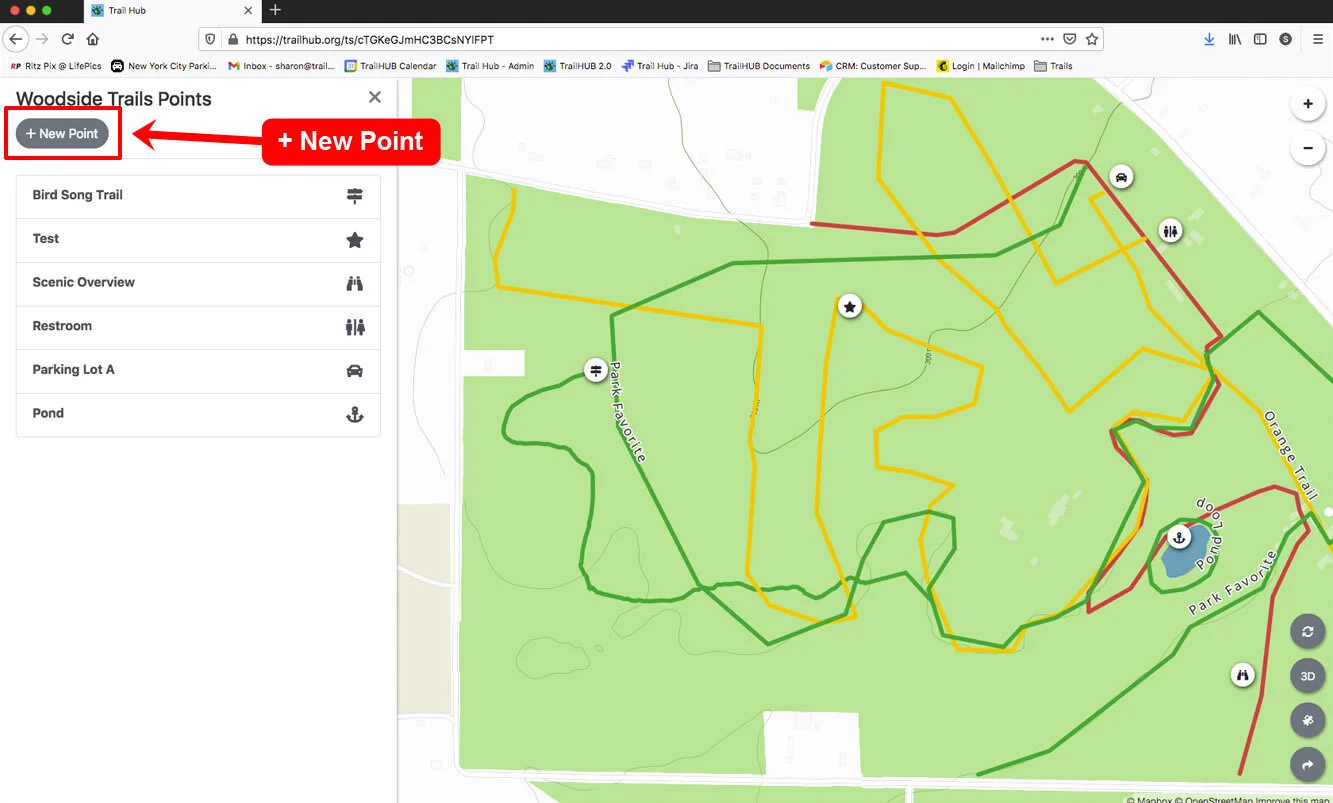
Task: Close the Woodside Trails Points panel
Action: point(374,97)
